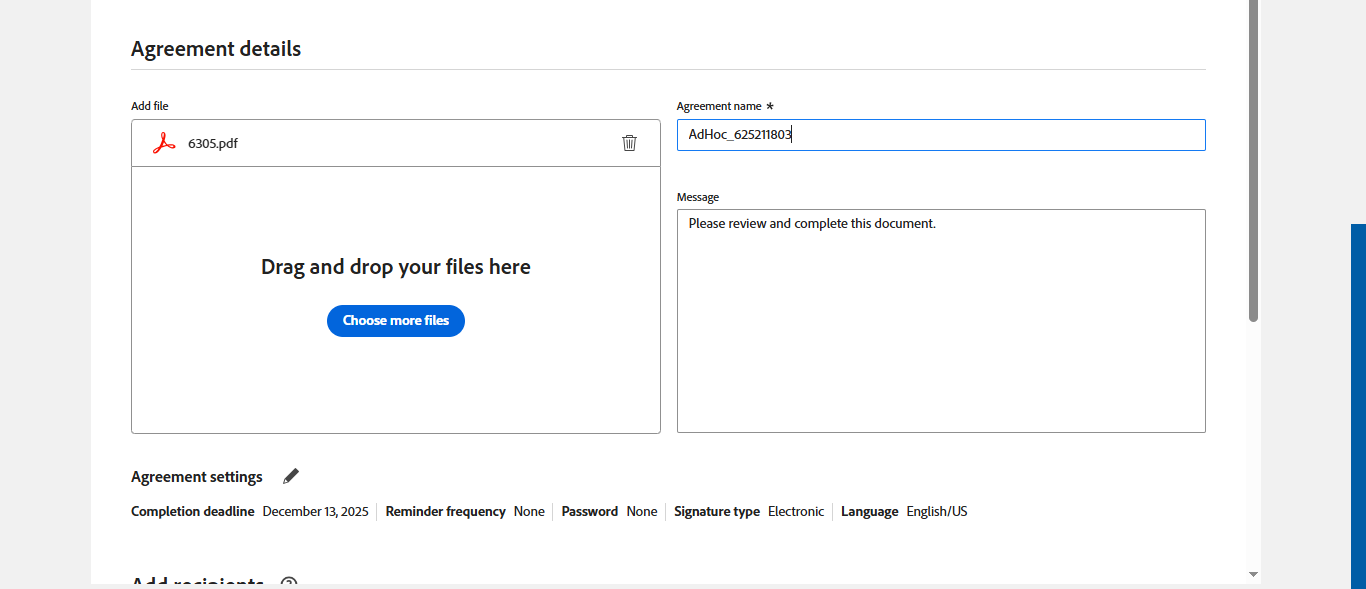Delete the 6305.pdf file with trash icon
The height and width of the screenshot is (589, 1366).
629,143
